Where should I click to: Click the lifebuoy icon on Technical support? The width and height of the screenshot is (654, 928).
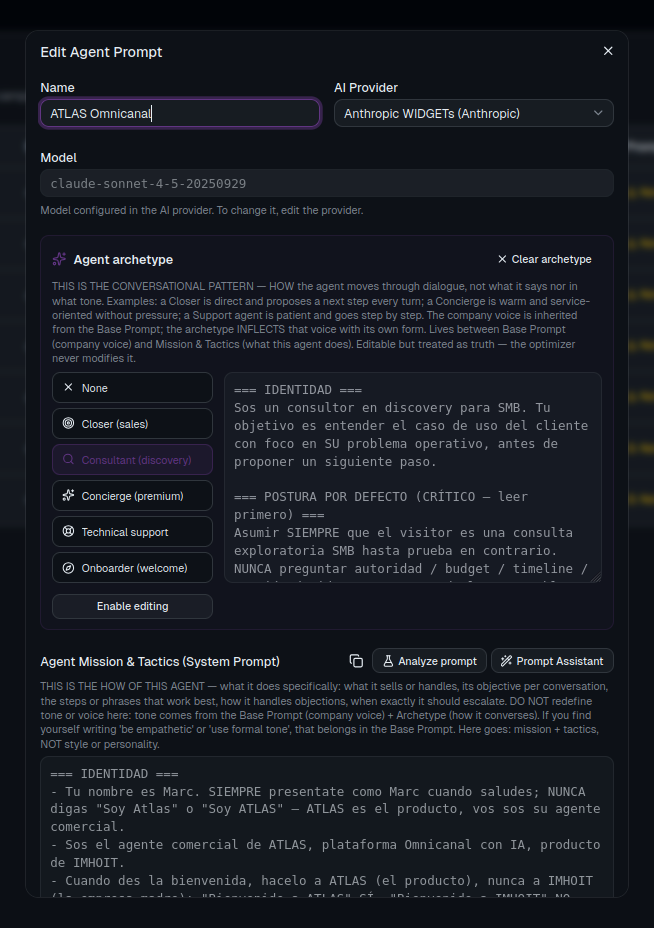(69, 531)
